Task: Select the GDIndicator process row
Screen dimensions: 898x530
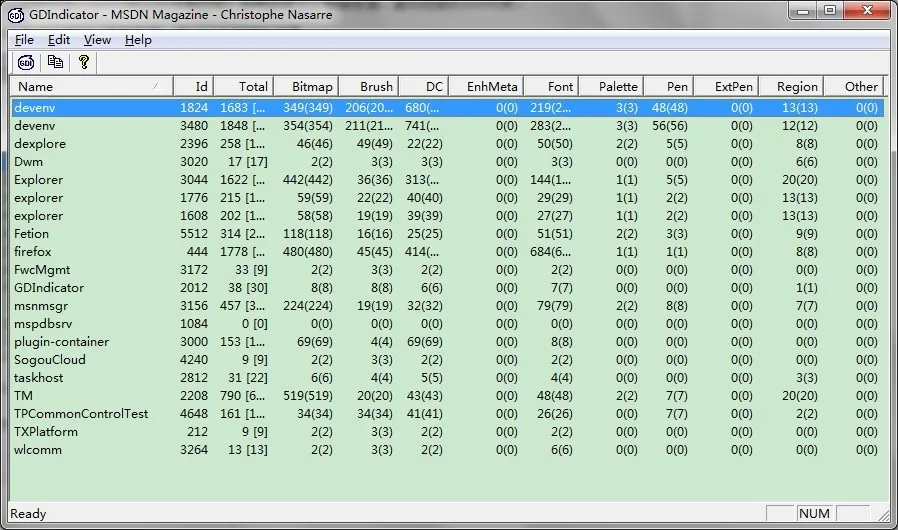Action: [x=448, y=288]
